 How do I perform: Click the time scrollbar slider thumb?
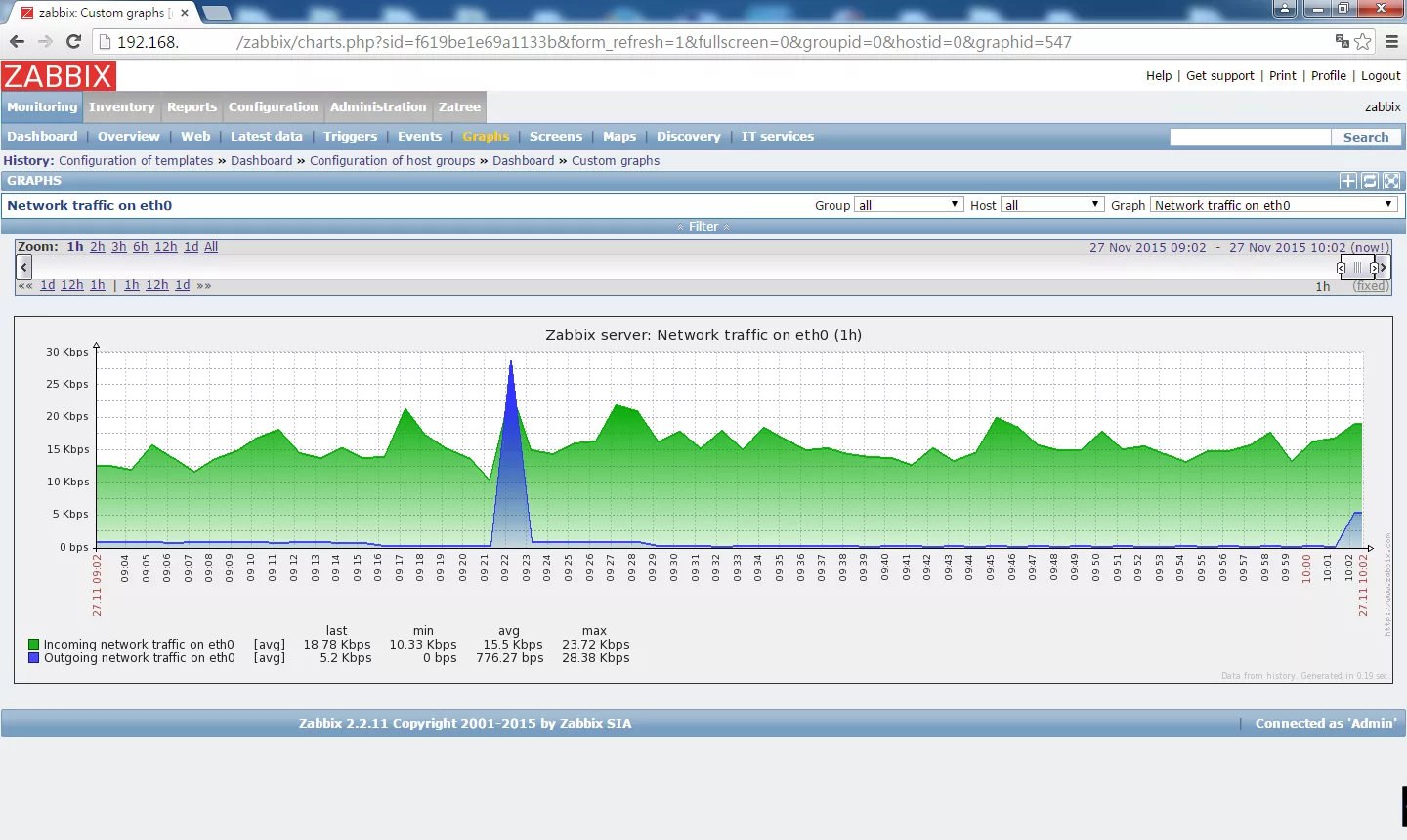pos(1357,268)
